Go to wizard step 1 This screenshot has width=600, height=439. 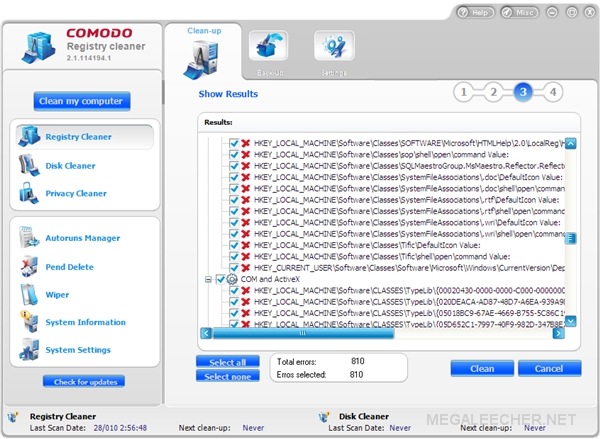[x=463, y=92]
